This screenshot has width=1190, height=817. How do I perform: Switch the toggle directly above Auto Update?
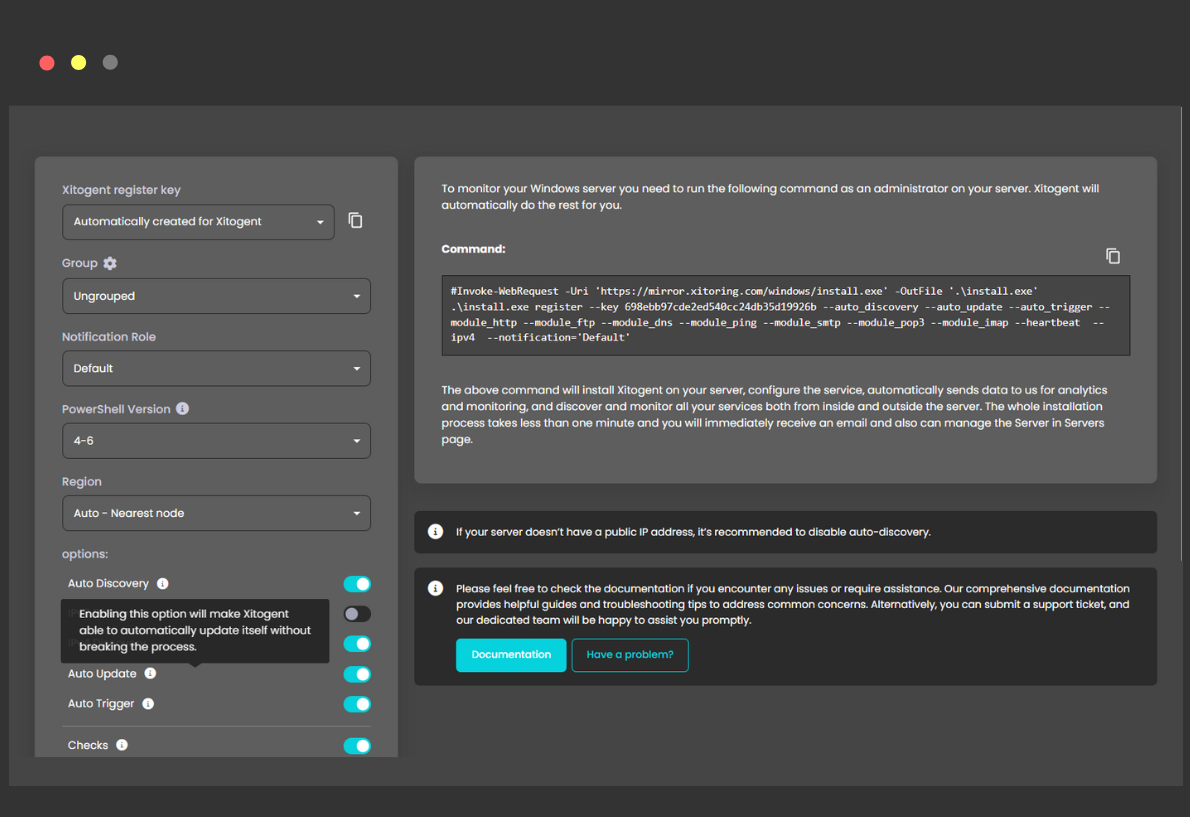point(357,644)
